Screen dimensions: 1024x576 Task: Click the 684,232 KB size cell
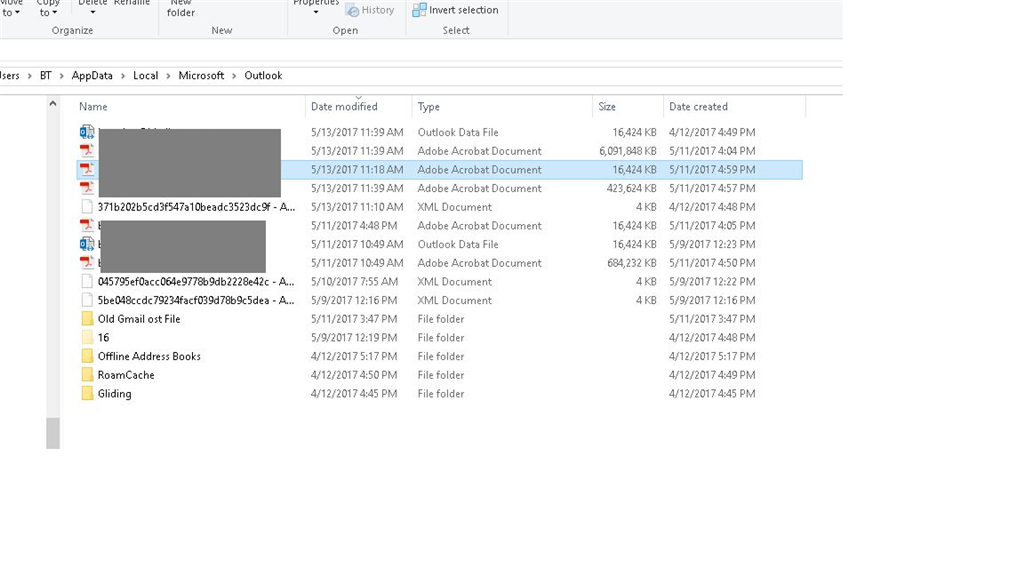tap(632, 263)
